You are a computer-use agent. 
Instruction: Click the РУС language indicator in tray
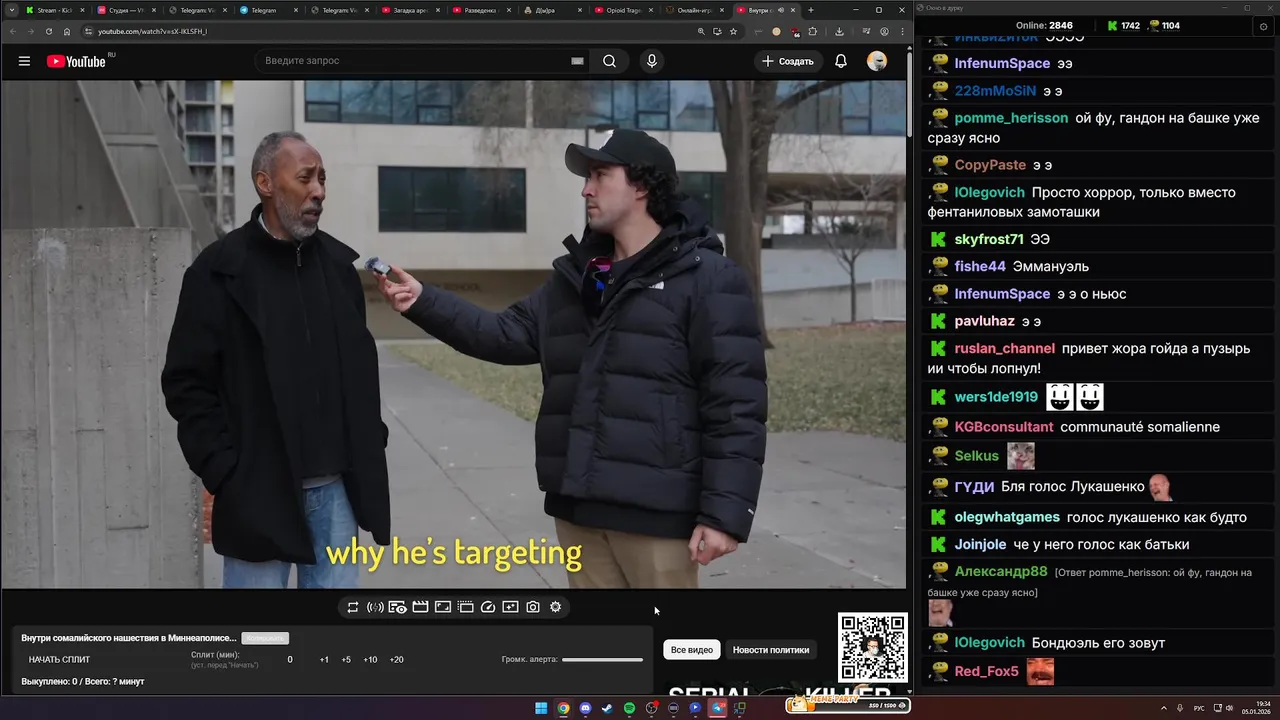[x=1199, y=708]
